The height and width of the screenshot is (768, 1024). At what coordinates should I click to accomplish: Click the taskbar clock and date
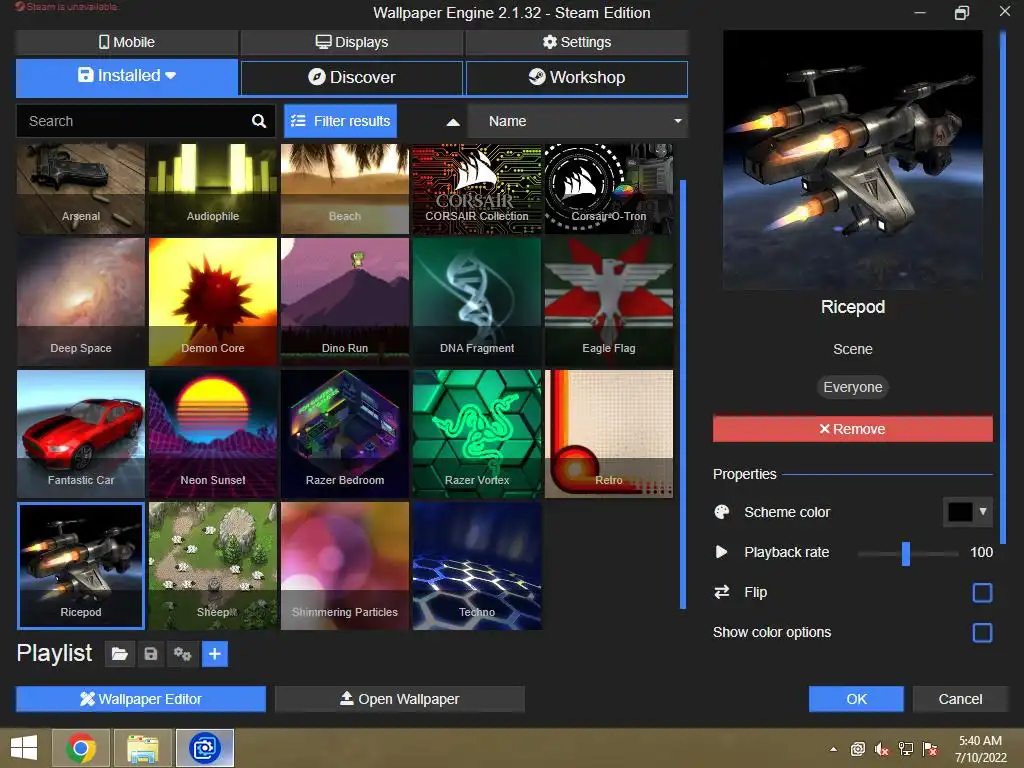[980, 749]
